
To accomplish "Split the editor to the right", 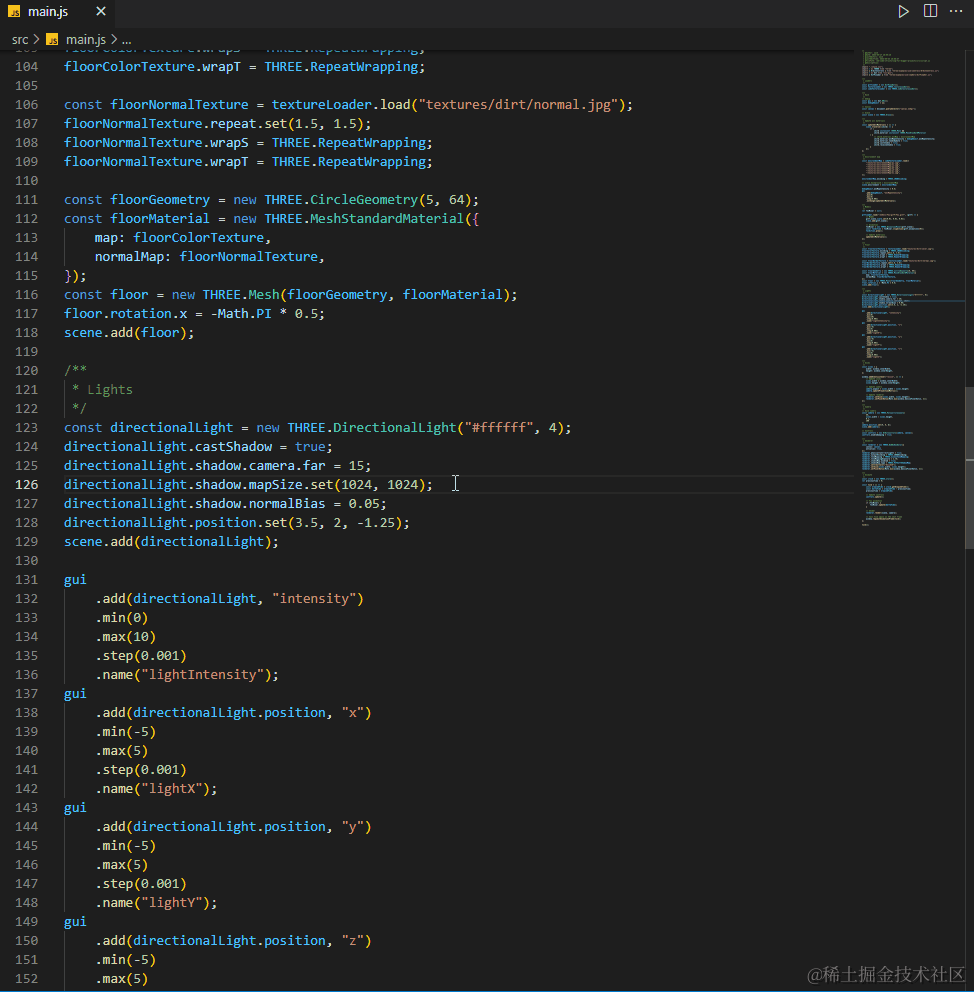I will [930, 11].
